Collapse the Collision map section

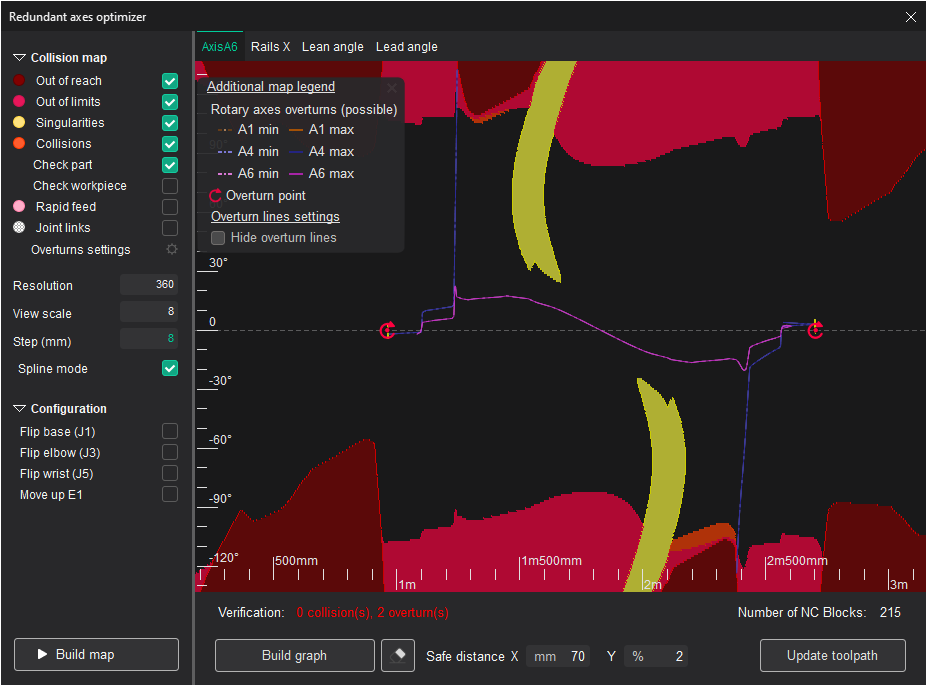[19, 58]
